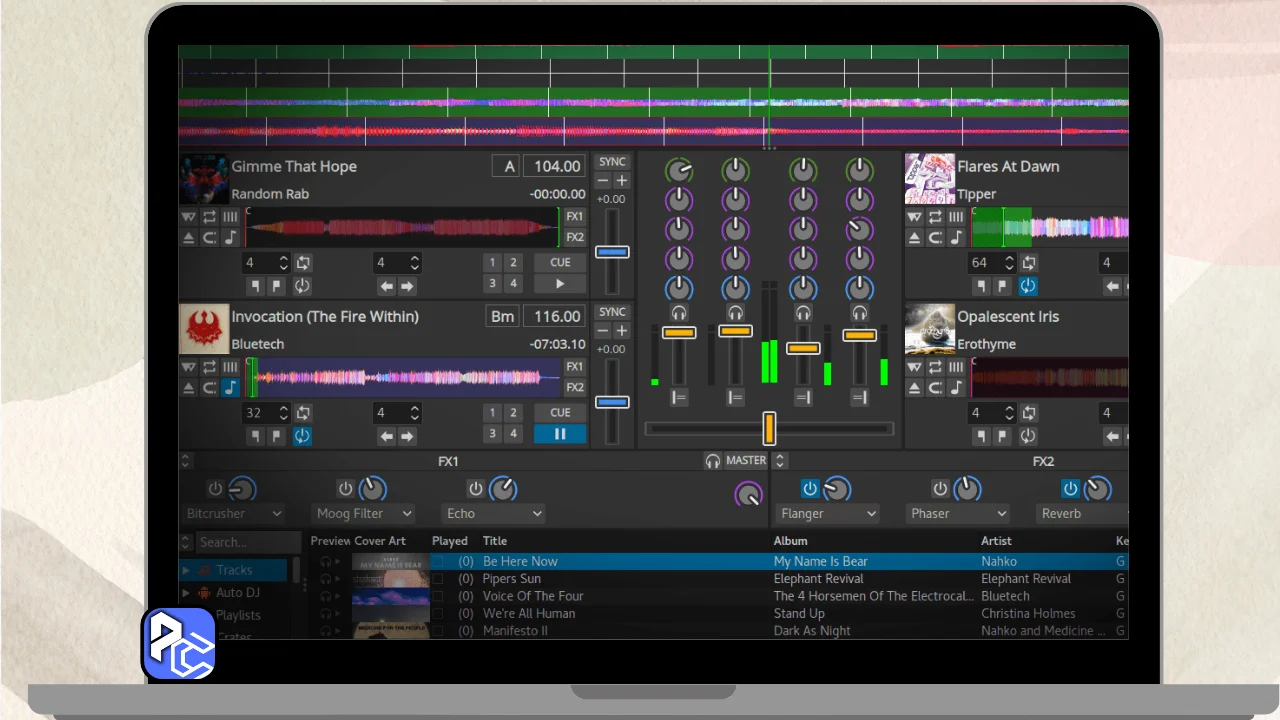
Task: Sort library by the Artist column header
Action: (996, 541)
